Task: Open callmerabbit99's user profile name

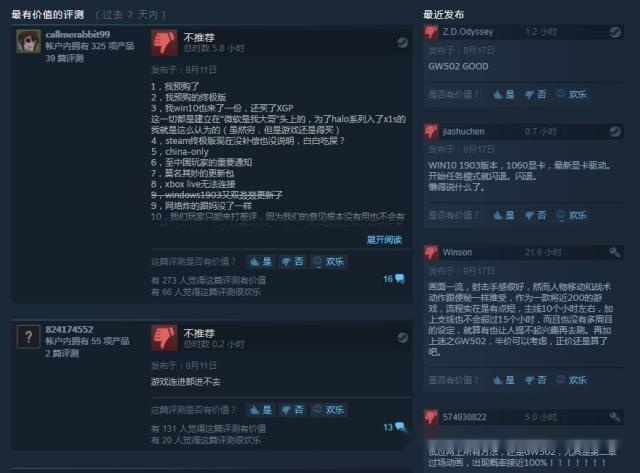Action: [78, 34]
